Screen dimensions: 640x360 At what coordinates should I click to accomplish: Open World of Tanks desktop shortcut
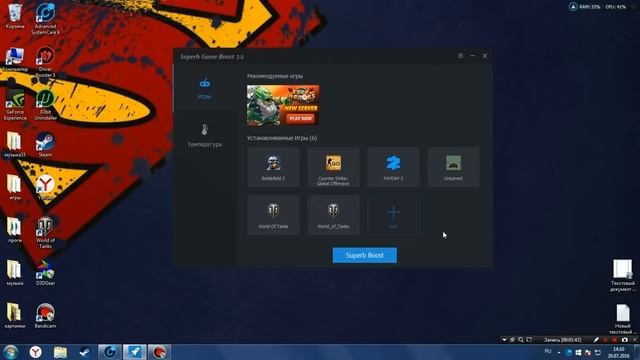point(45,233)
